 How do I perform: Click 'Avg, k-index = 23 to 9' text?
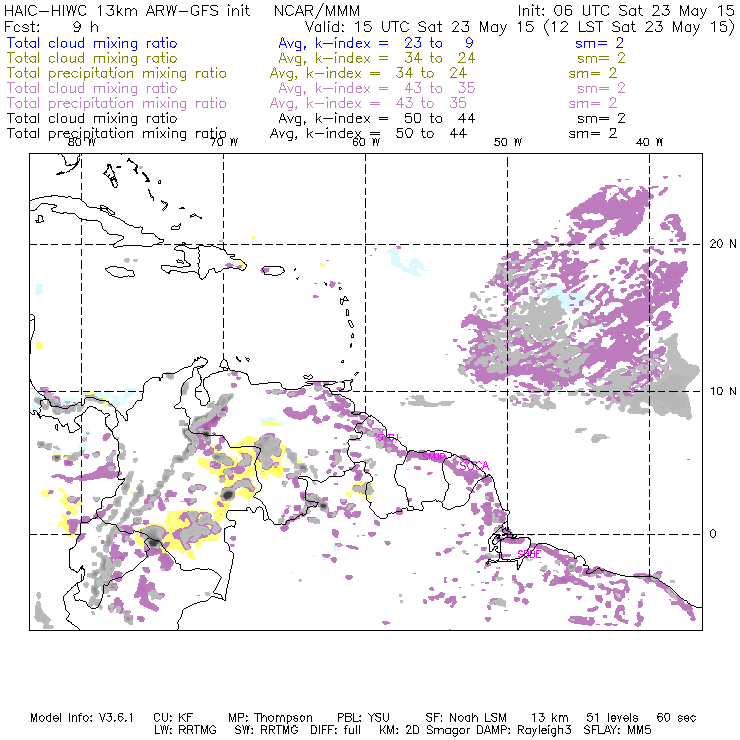pos(376,43)
